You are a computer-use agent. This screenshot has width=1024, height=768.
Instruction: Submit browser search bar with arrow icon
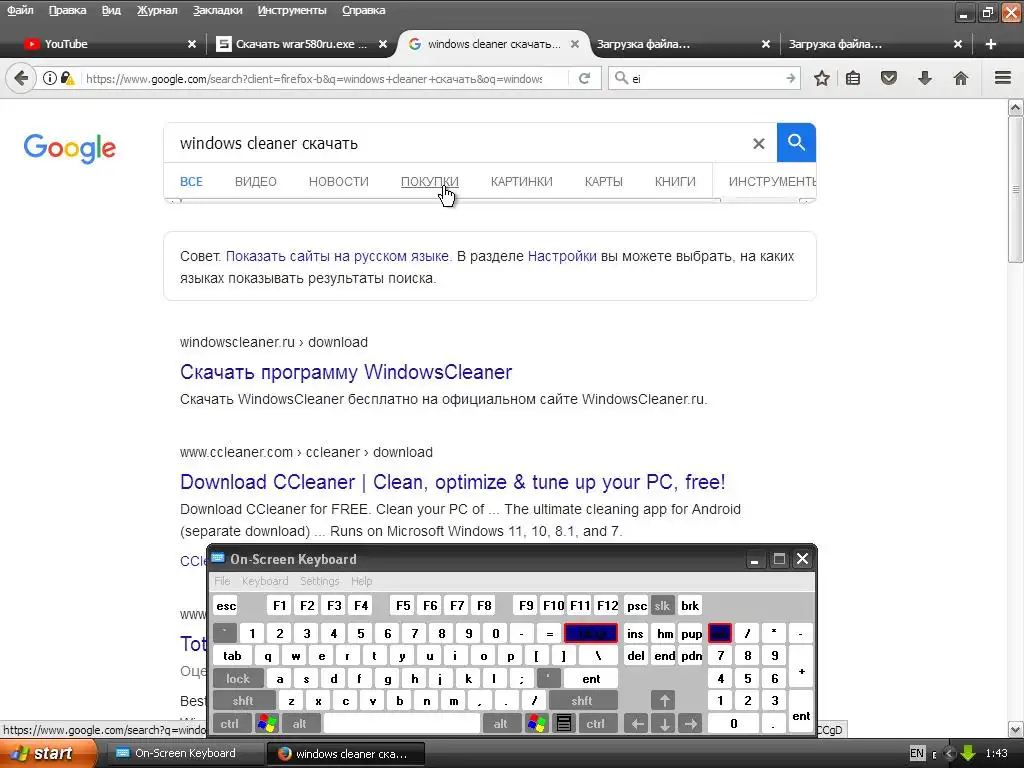coord(790,78)
